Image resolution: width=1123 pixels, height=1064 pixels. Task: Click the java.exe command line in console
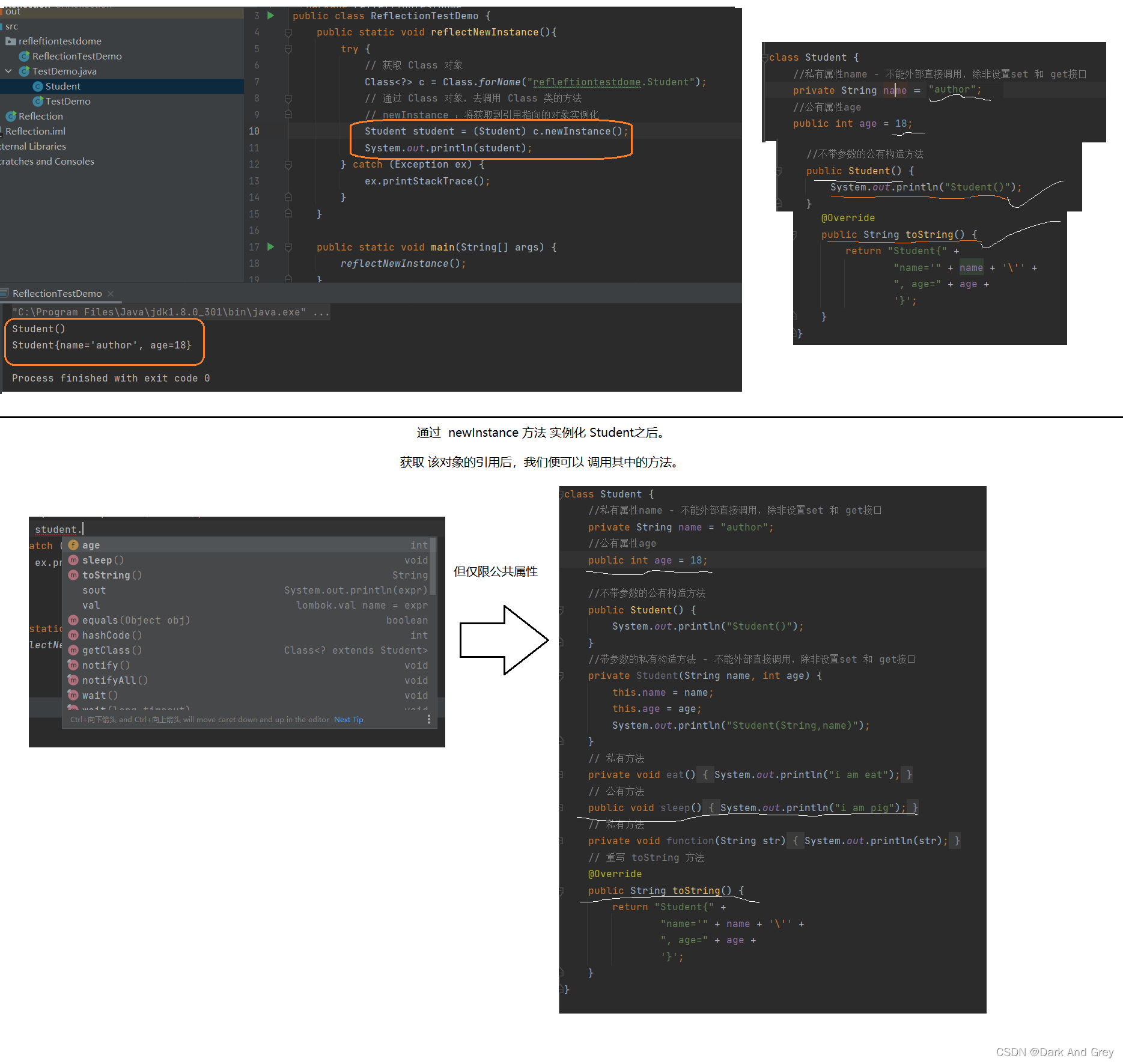point(171,312)
